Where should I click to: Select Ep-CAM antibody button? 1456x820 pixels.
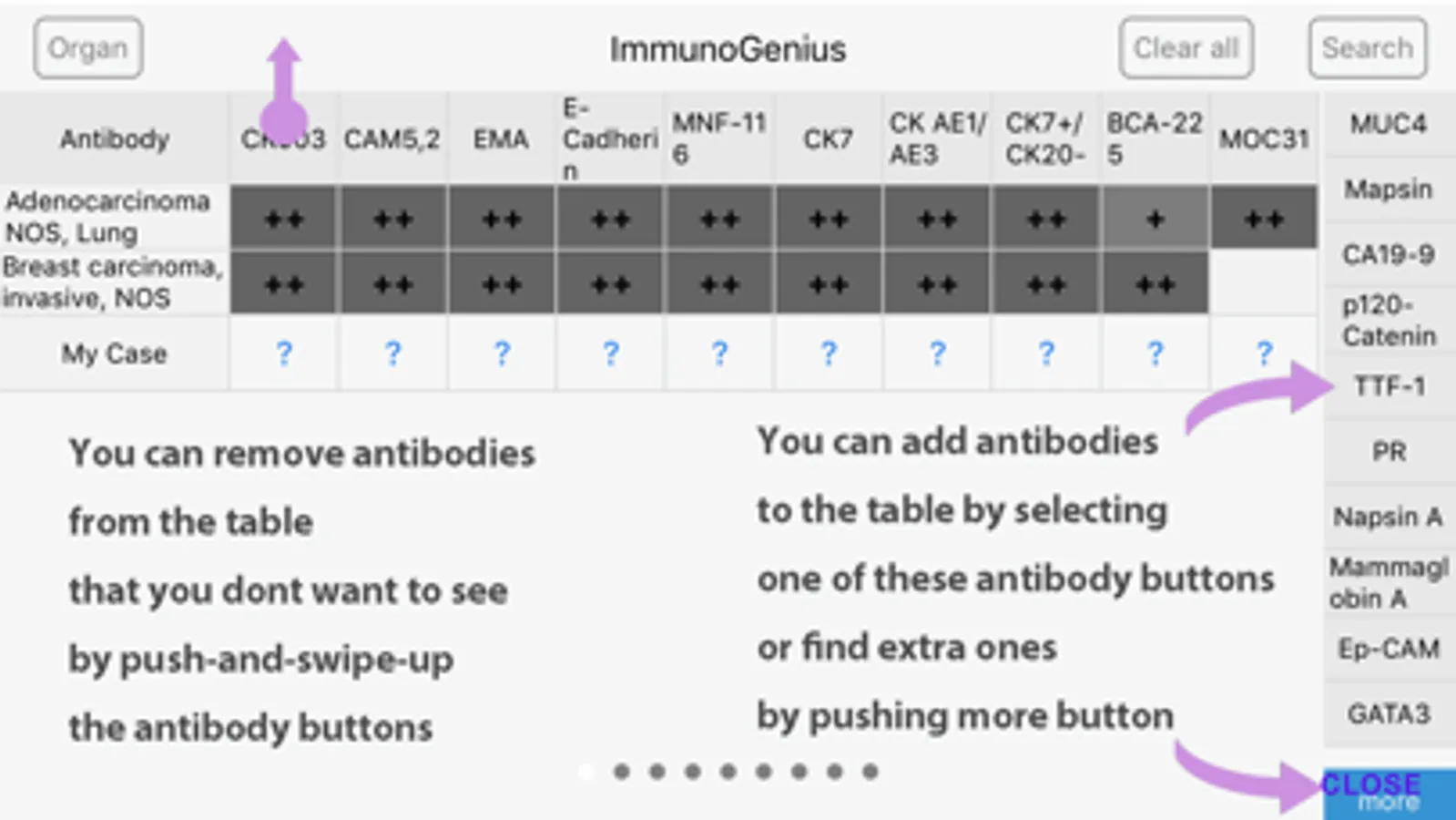click(1389, 649)
